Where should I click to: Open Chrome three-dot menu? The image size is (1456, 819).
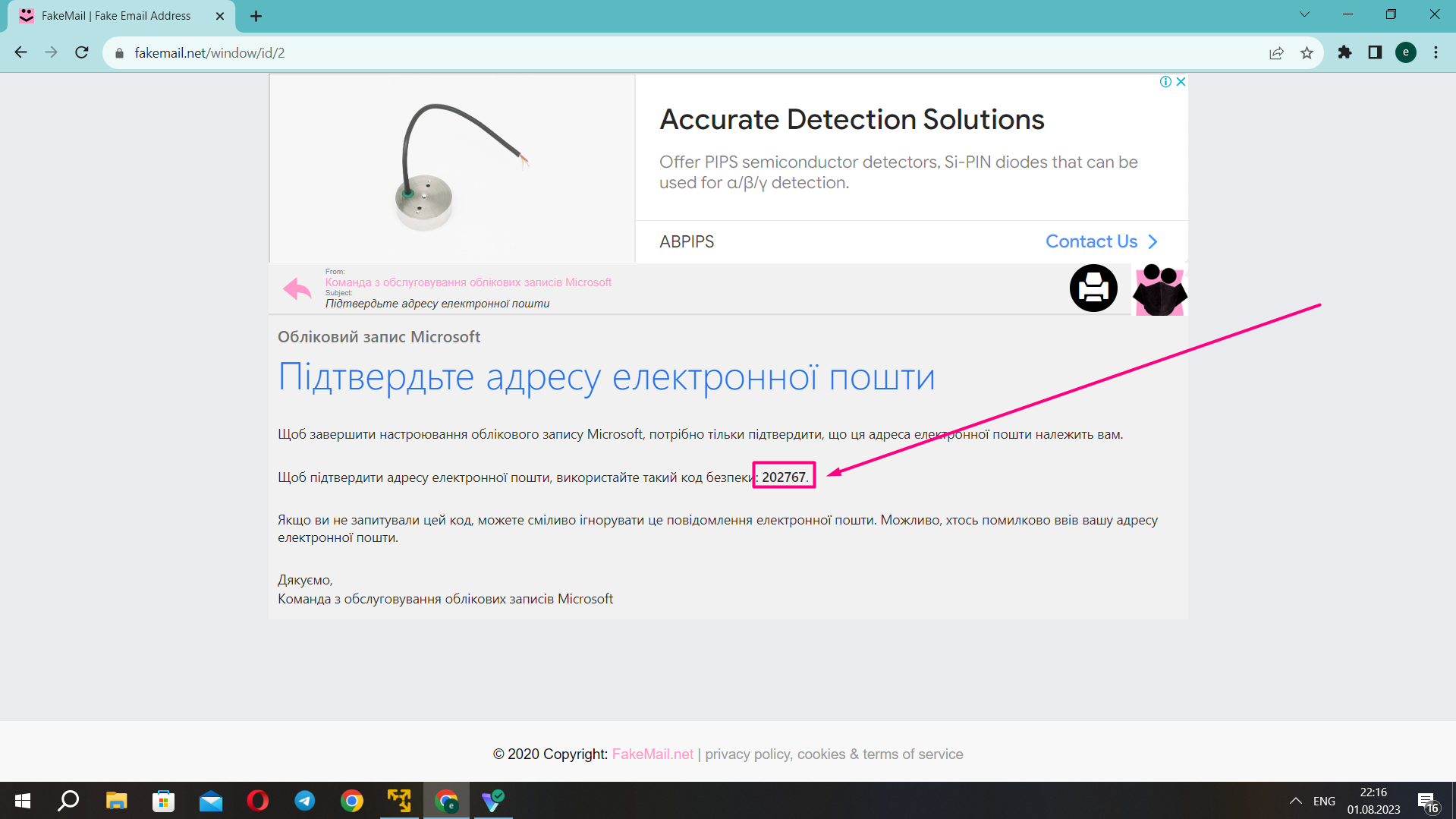pyautogui.click(x=1436, y=52)
